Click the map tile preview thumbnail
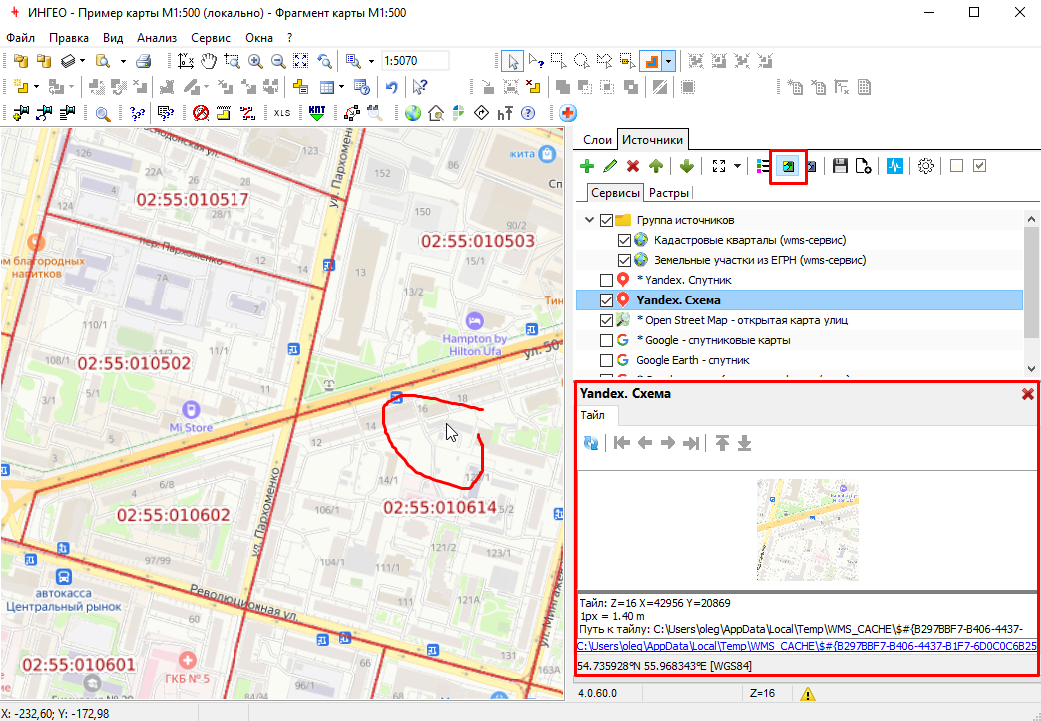This screenshot has width=1041, height=721. click(808, 530)
